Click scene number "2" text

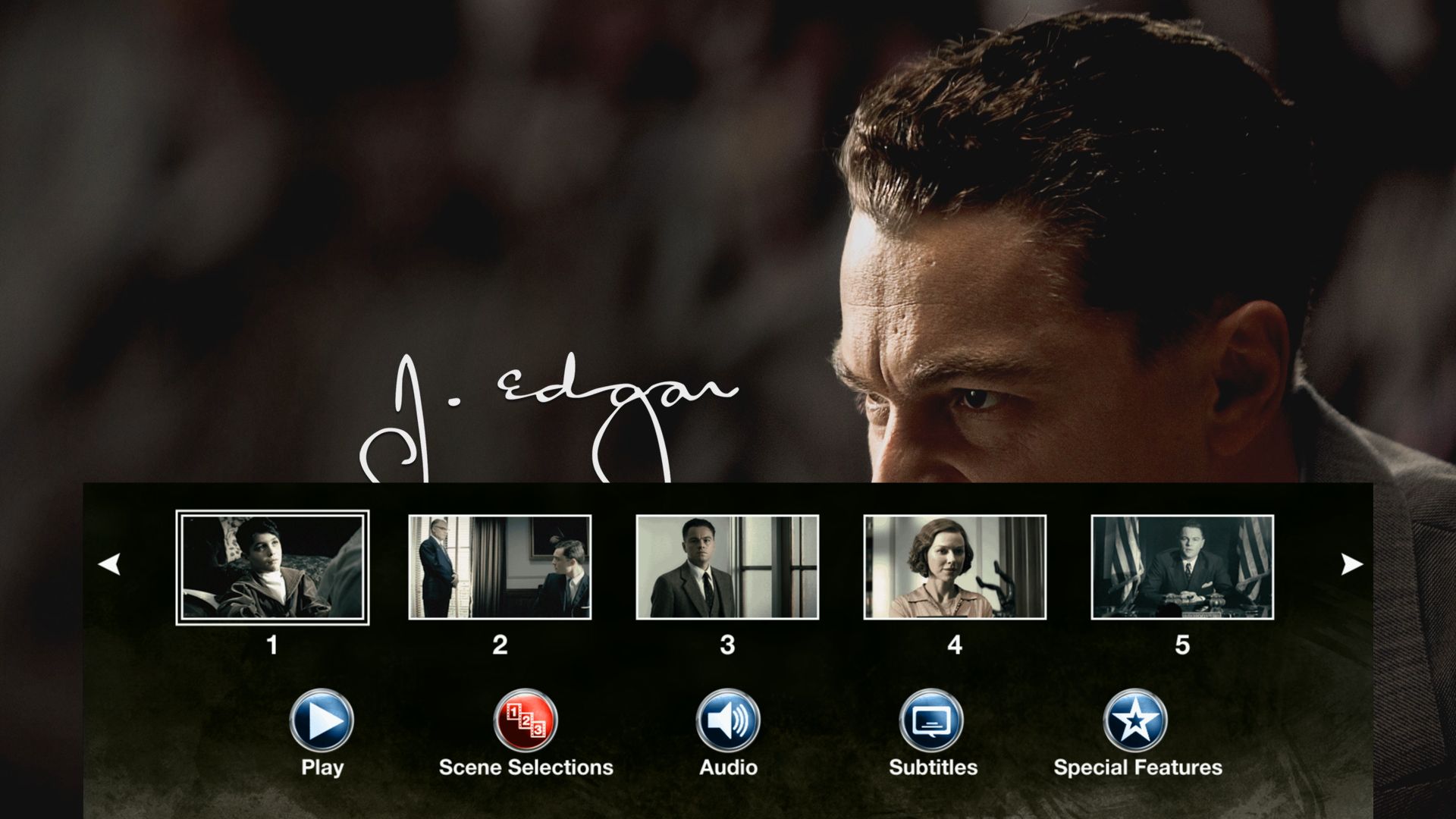click(500, 645)
